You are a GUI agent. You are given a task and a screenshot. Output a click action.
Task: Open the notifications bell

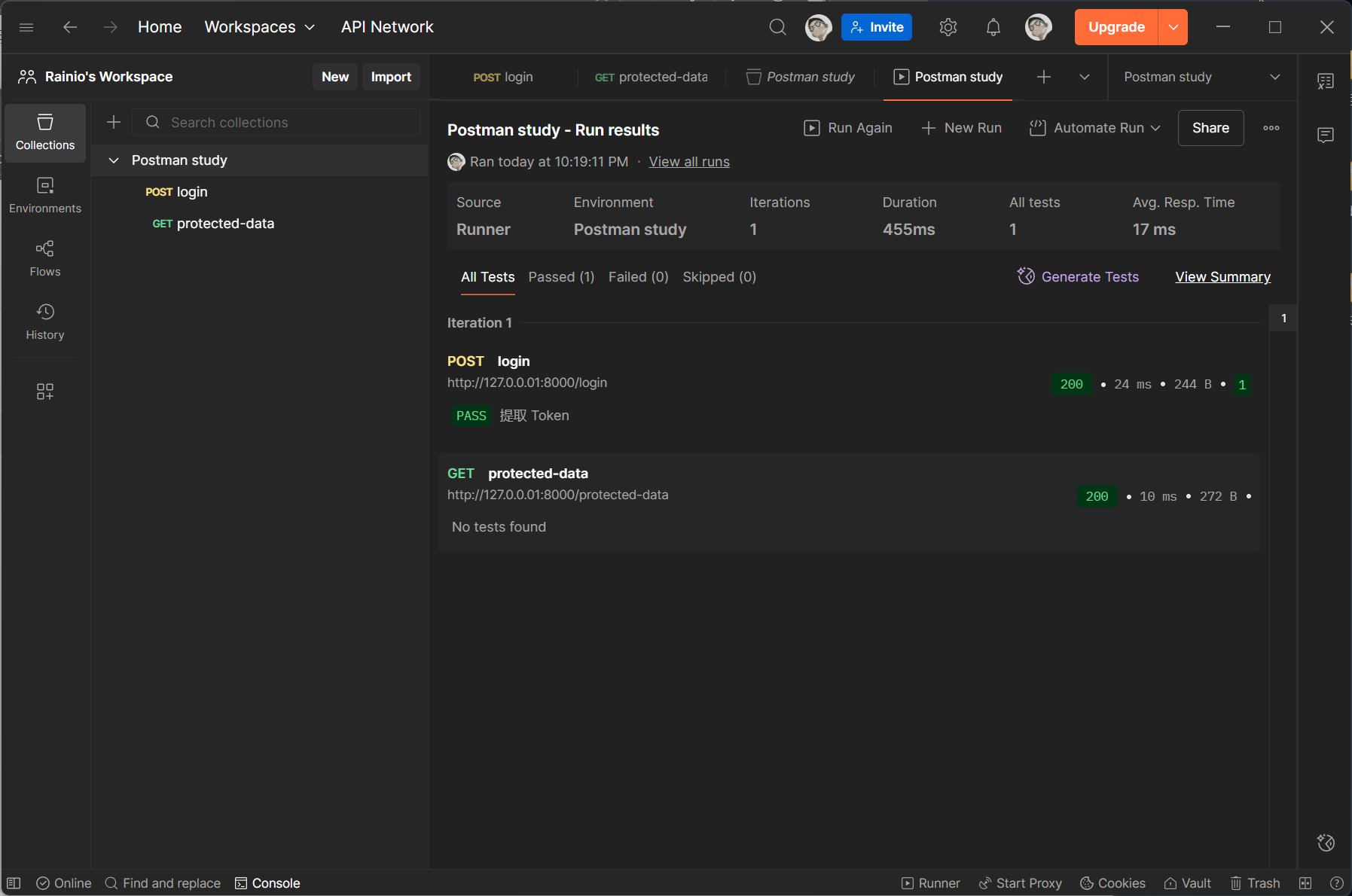993,27
